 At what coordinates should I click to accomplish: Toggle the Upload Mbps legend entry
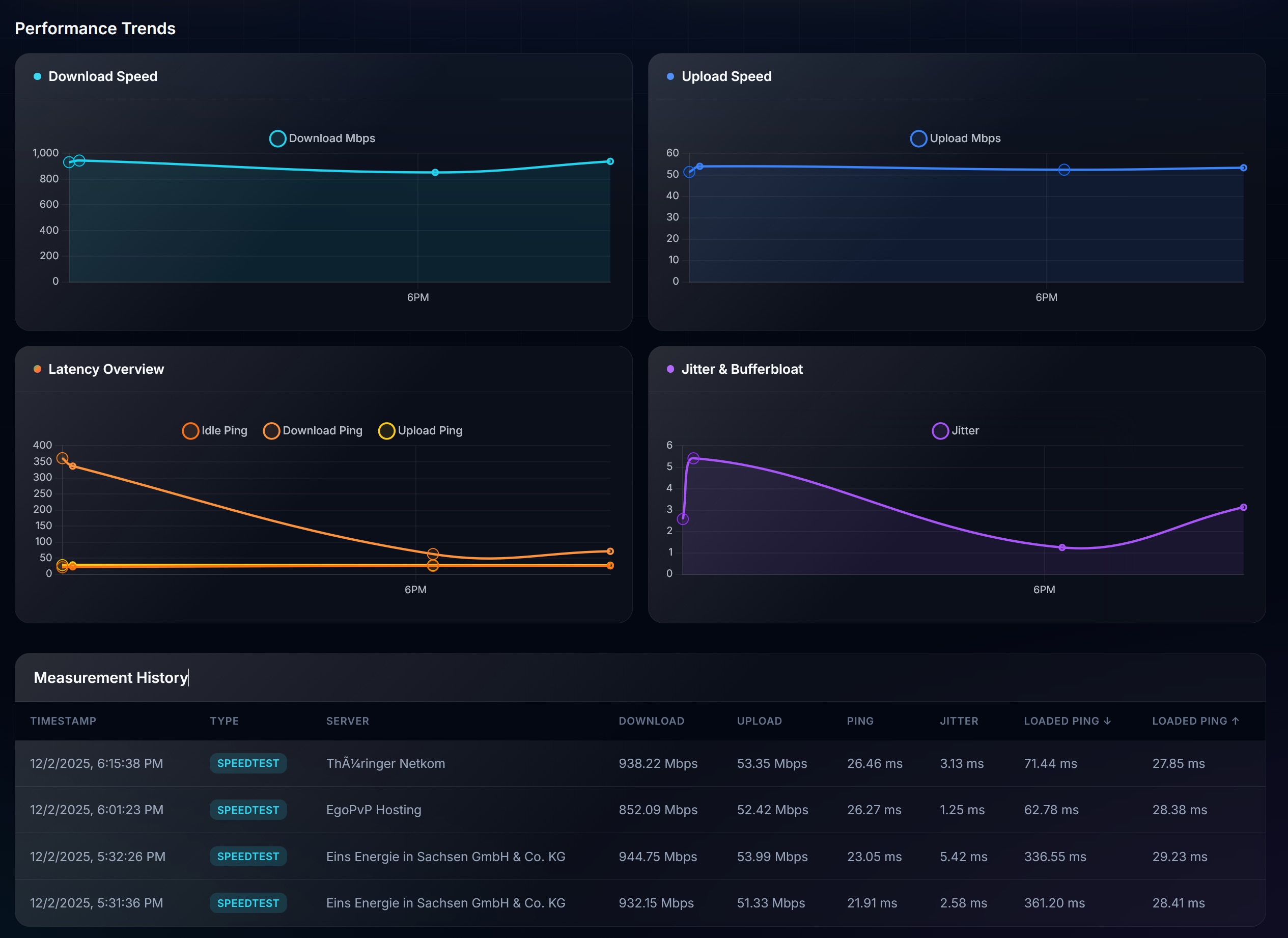click(955, 138)
